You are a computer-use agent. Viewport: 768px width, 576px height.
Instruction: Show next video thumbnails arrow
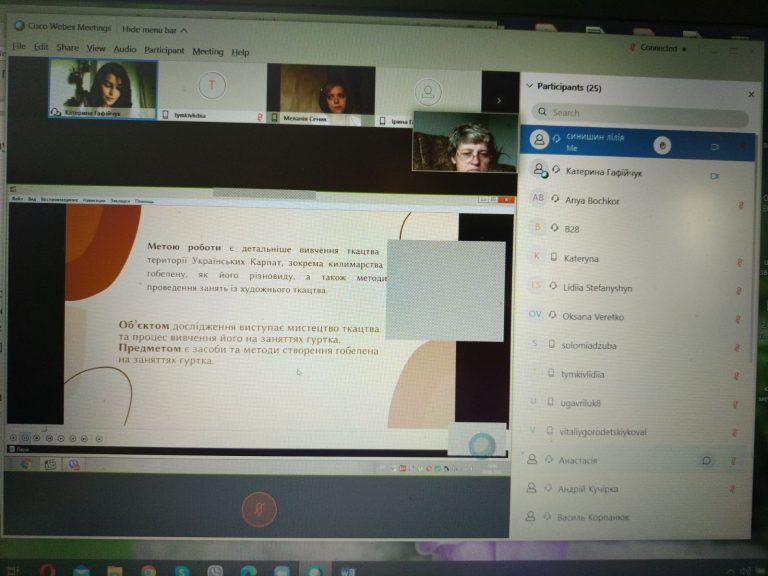point(499,100)
